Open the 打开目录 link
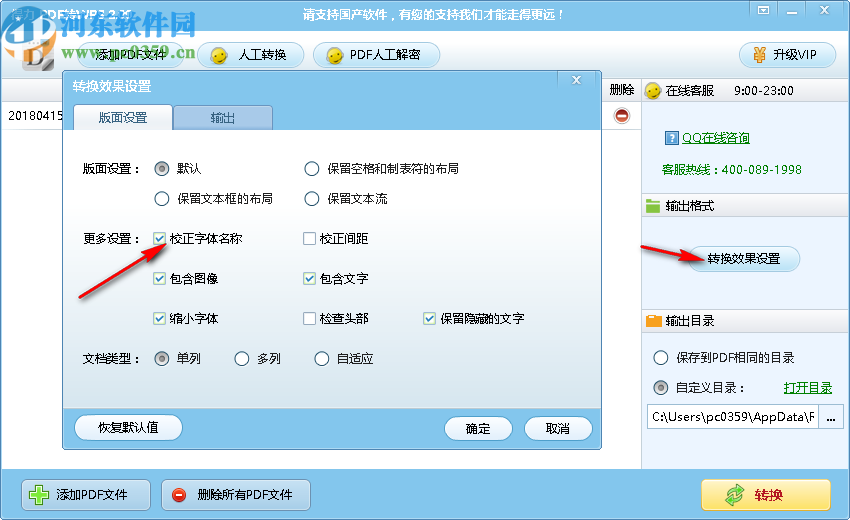 pos(808,388)
